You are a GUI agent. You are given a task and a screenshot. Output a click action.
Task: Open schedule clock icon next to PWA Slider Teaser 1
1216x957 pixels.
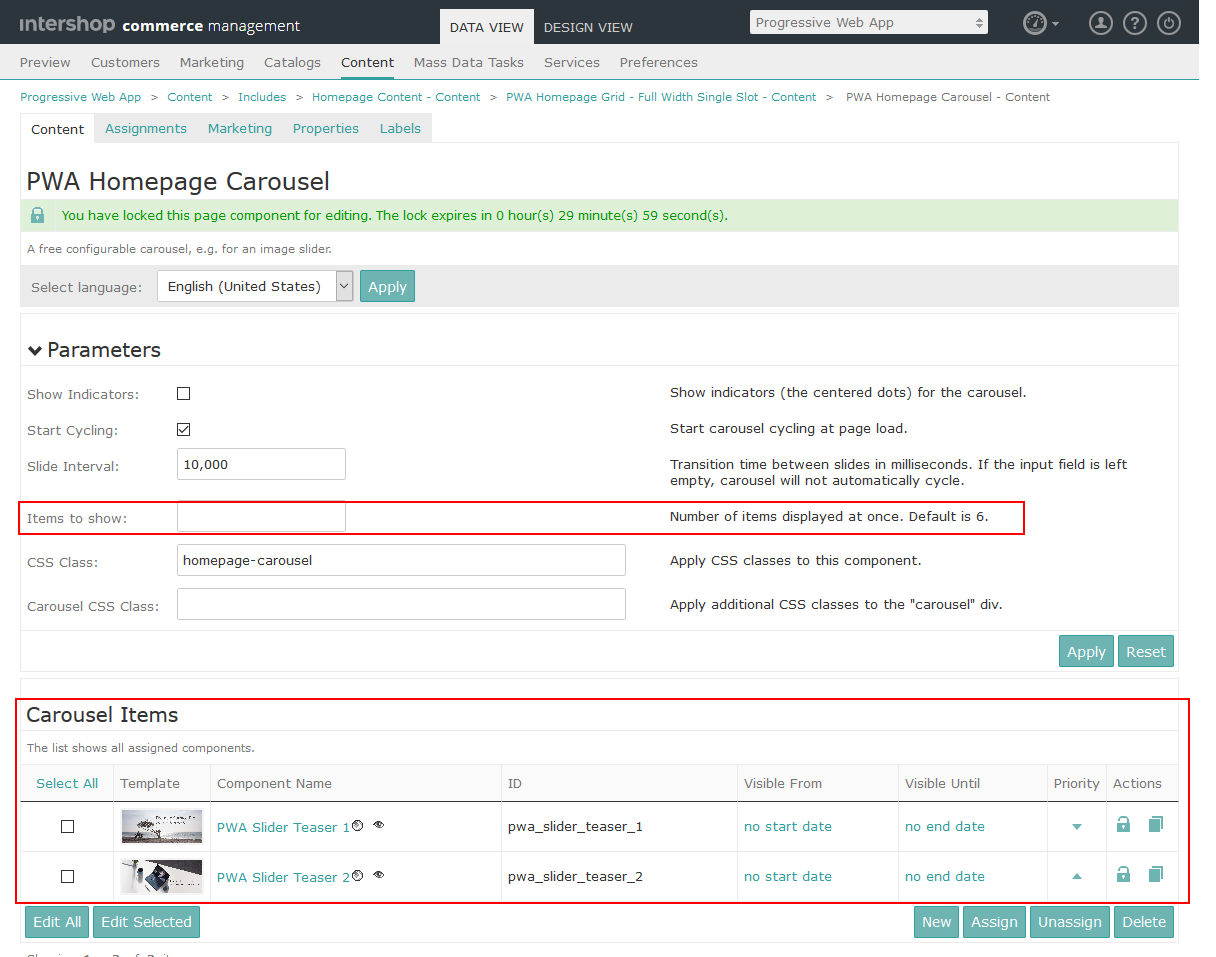pyautogui.click(x=359, y=823)
